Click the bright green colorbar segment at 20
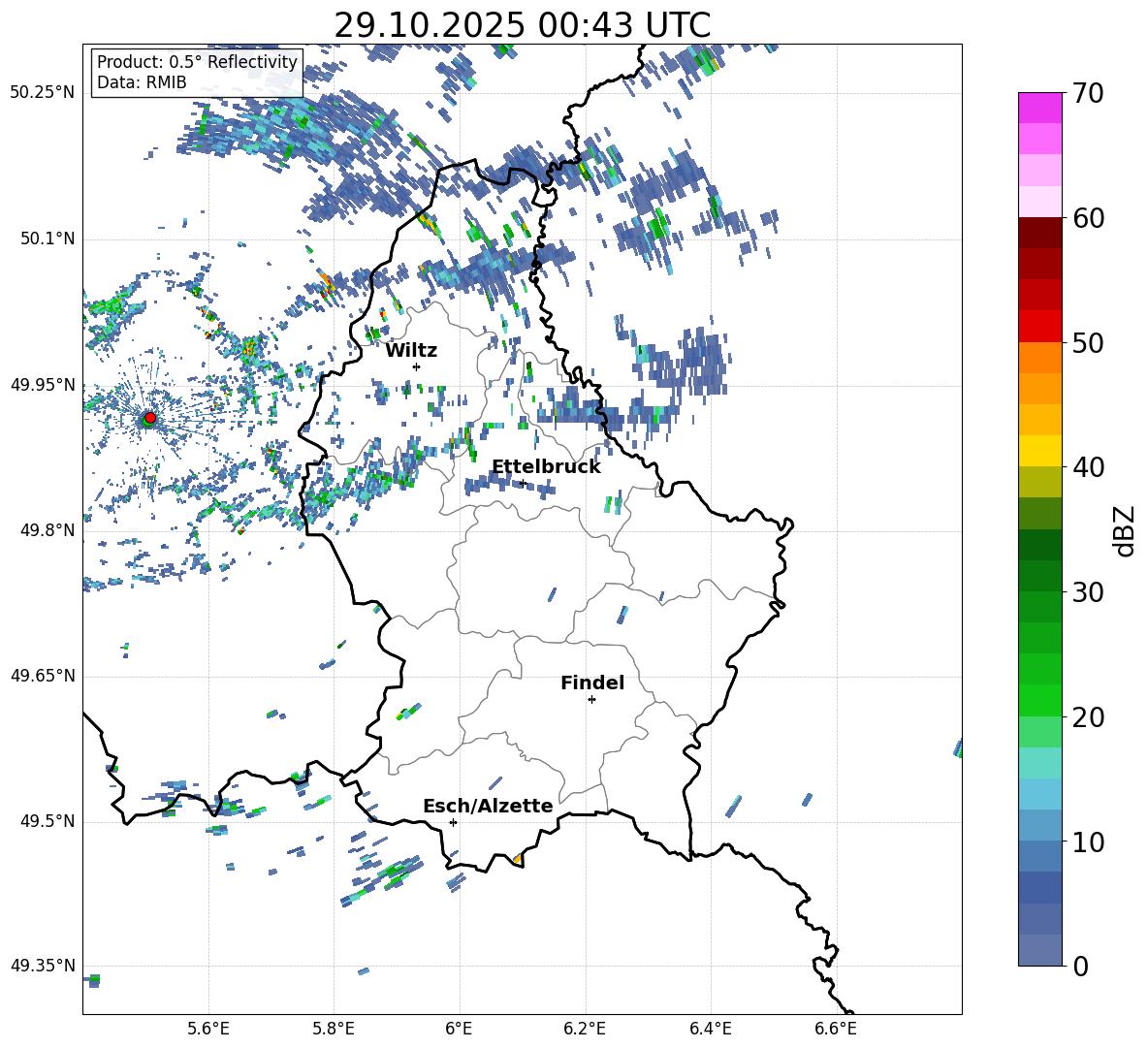The height and width of the screenshot is (1048, 1148). 1040,700
